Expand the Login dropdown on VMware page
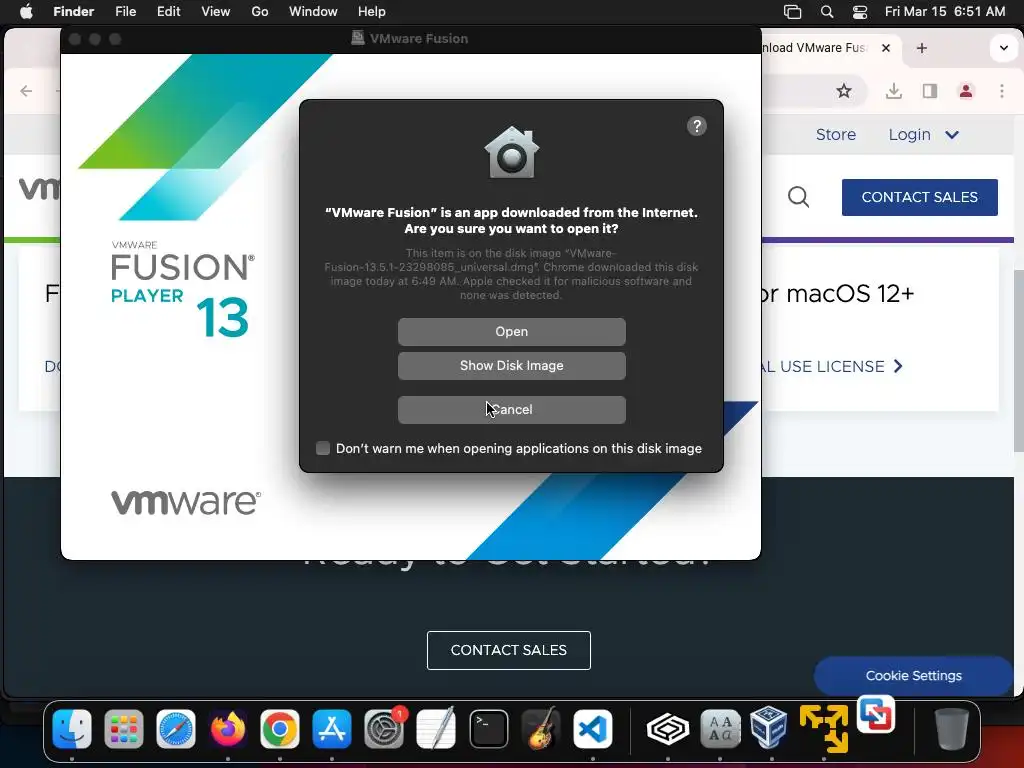Screen dimensions: 1024x768 (923, 135)
